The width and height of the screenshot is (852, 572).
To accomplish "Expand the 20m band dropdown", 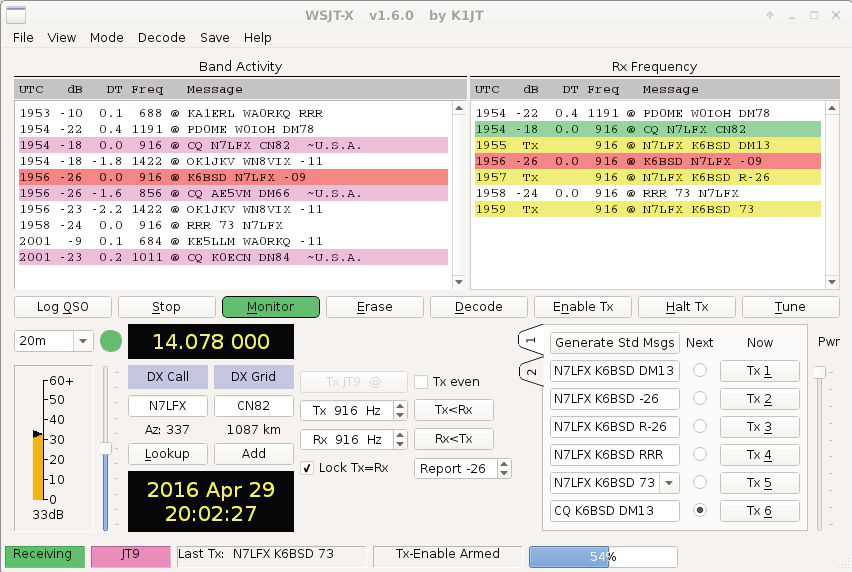I will (83, 341).
